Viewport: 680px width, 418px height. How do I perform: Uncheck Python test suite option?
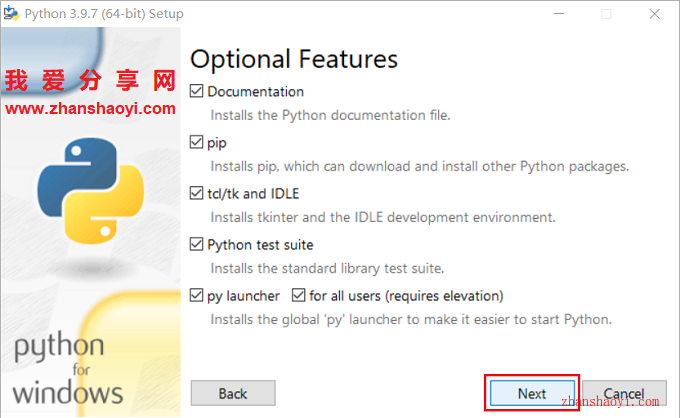coord(196,244)
